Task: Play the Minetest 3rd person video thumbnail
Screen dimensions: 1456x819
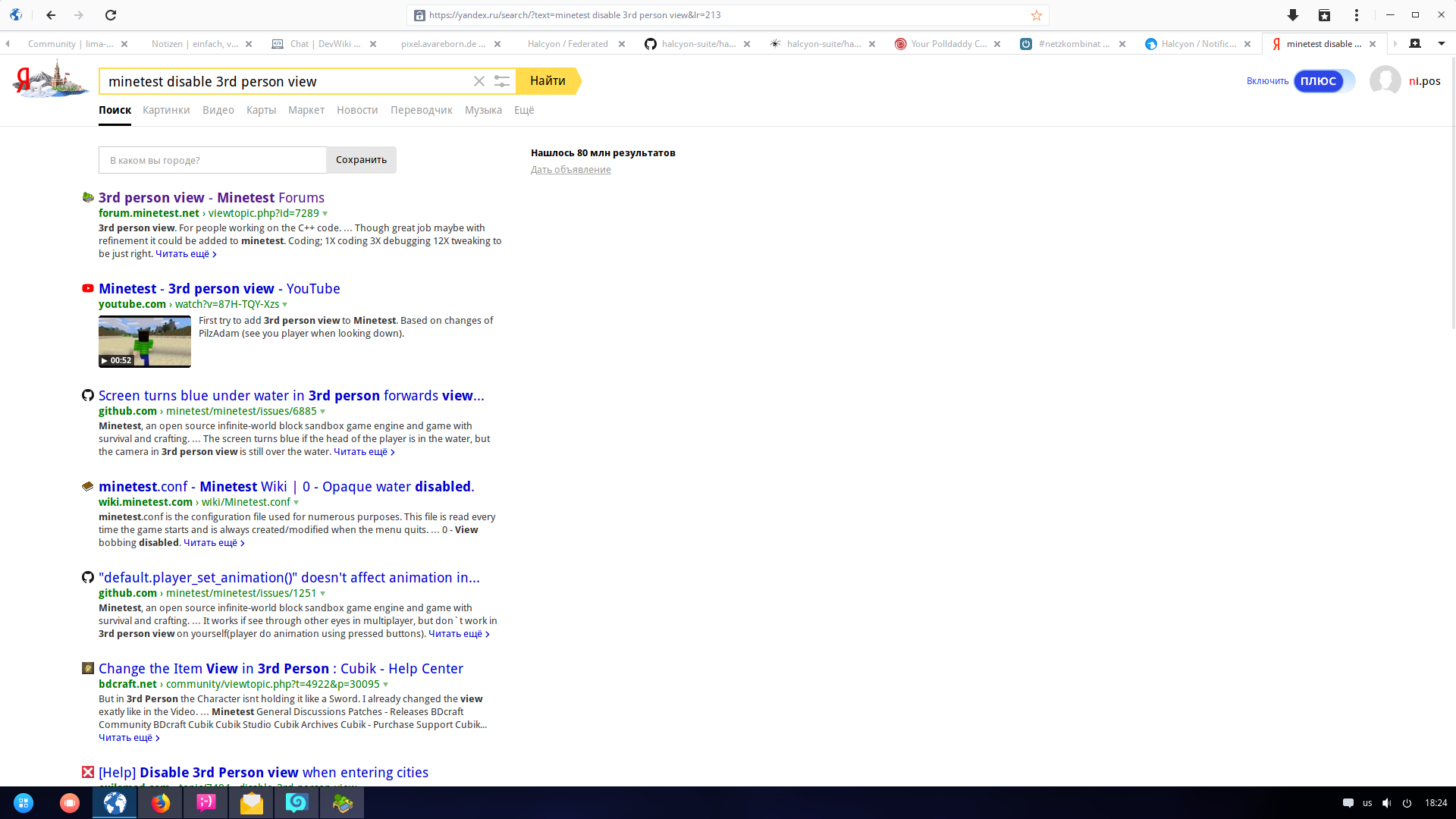Action: (x=145, y=342)
